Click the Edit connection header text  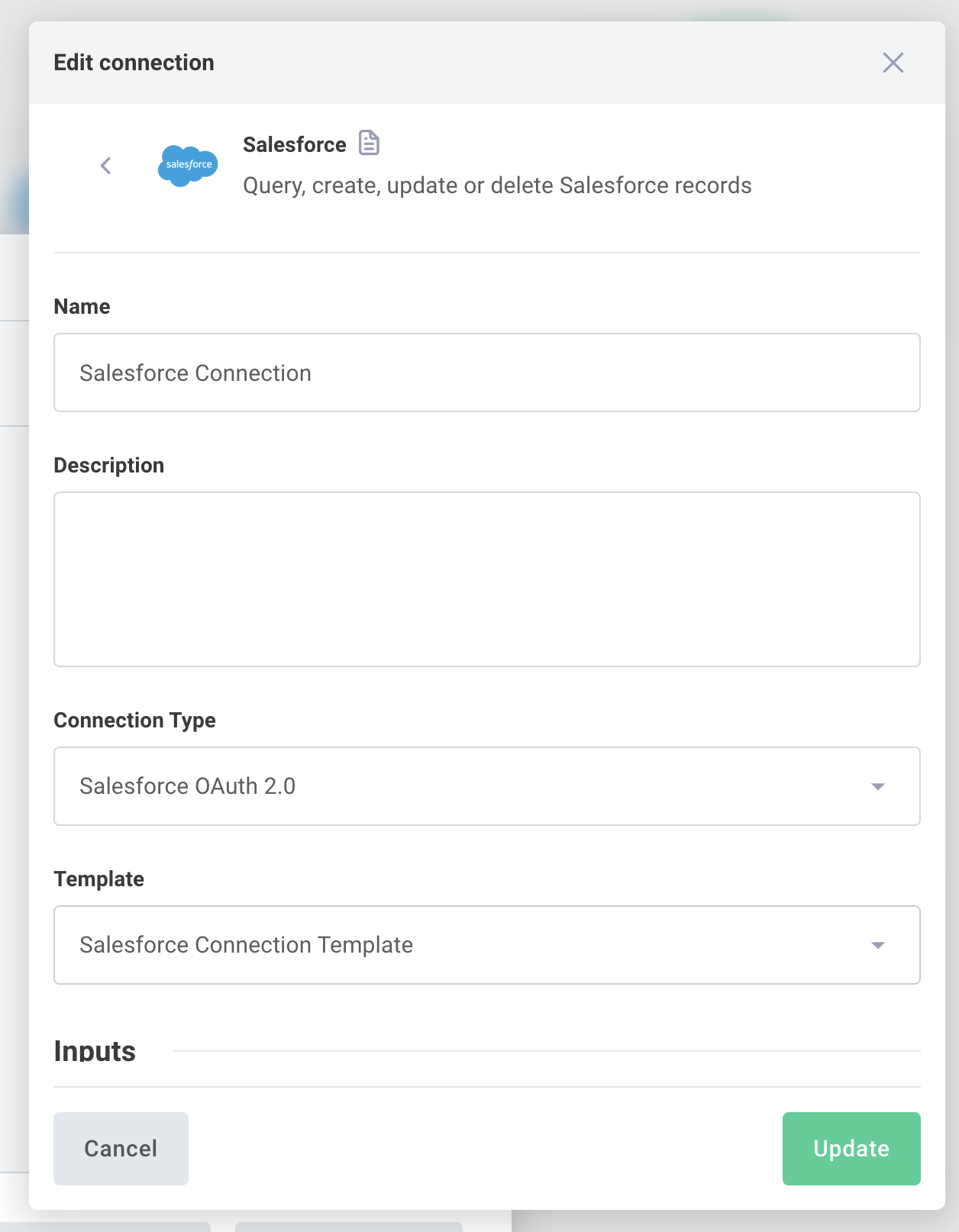click(134, 63)
